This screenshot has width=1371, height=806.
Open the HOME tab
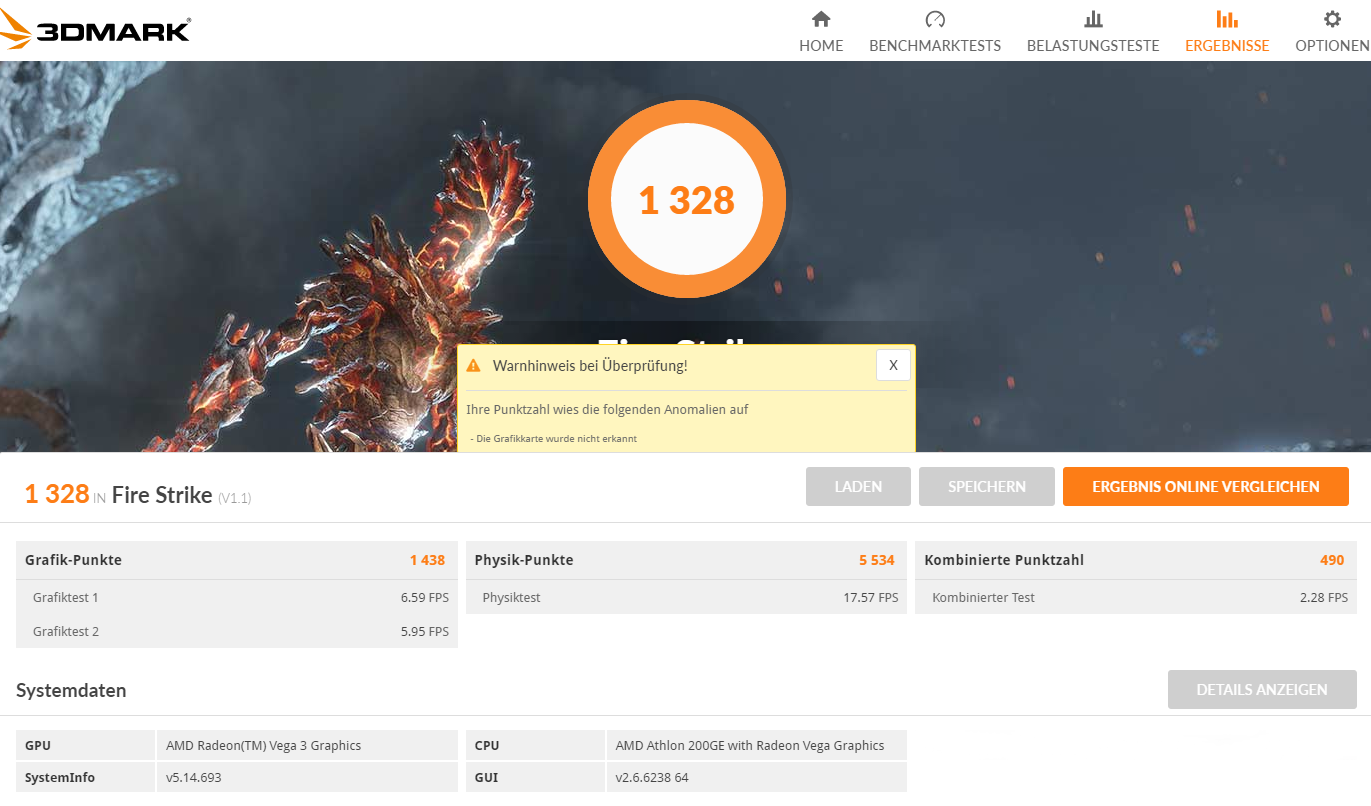[821, 46]
